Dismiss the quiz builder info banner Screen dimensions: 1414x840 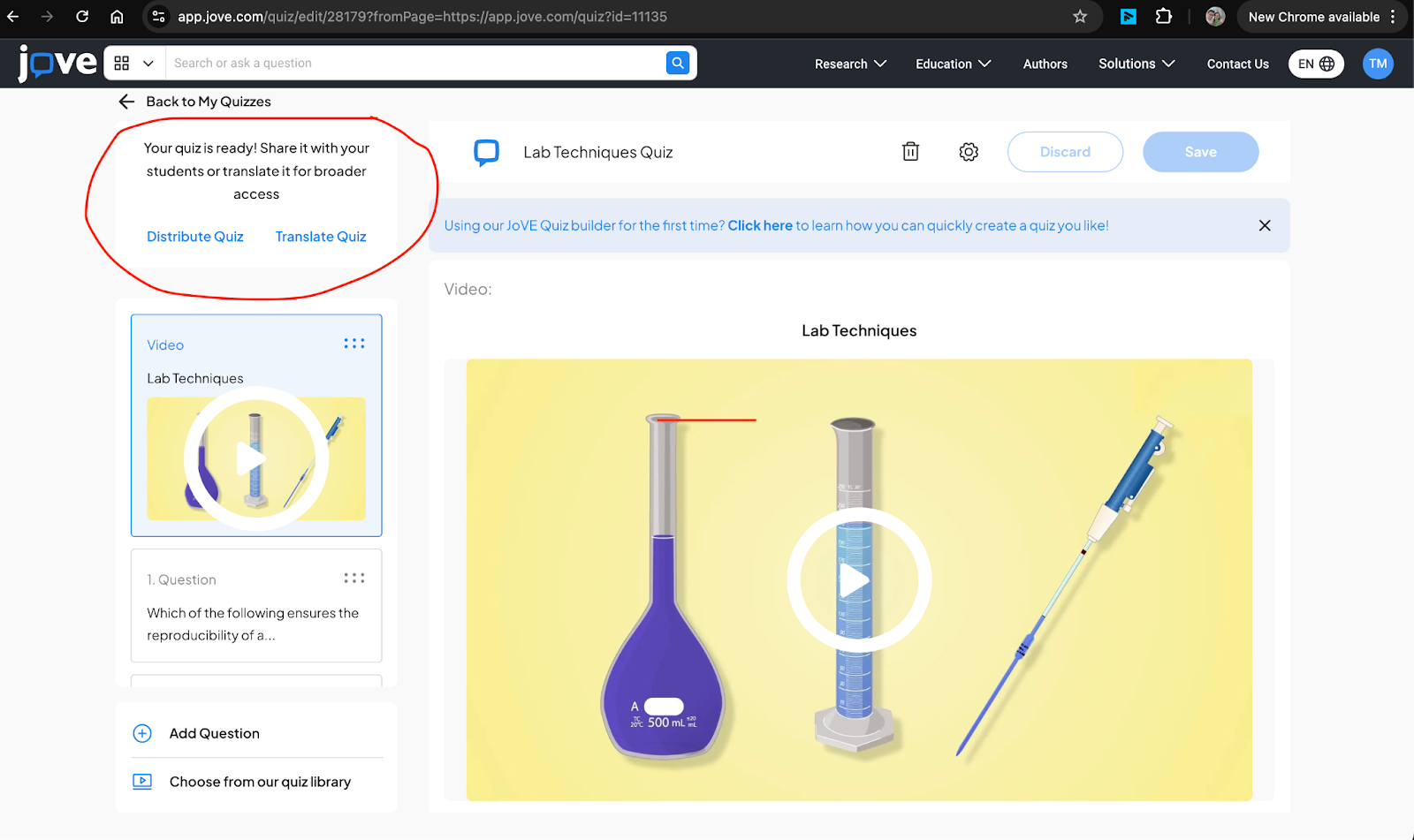pyautogui.click(x=1265, y=225)
